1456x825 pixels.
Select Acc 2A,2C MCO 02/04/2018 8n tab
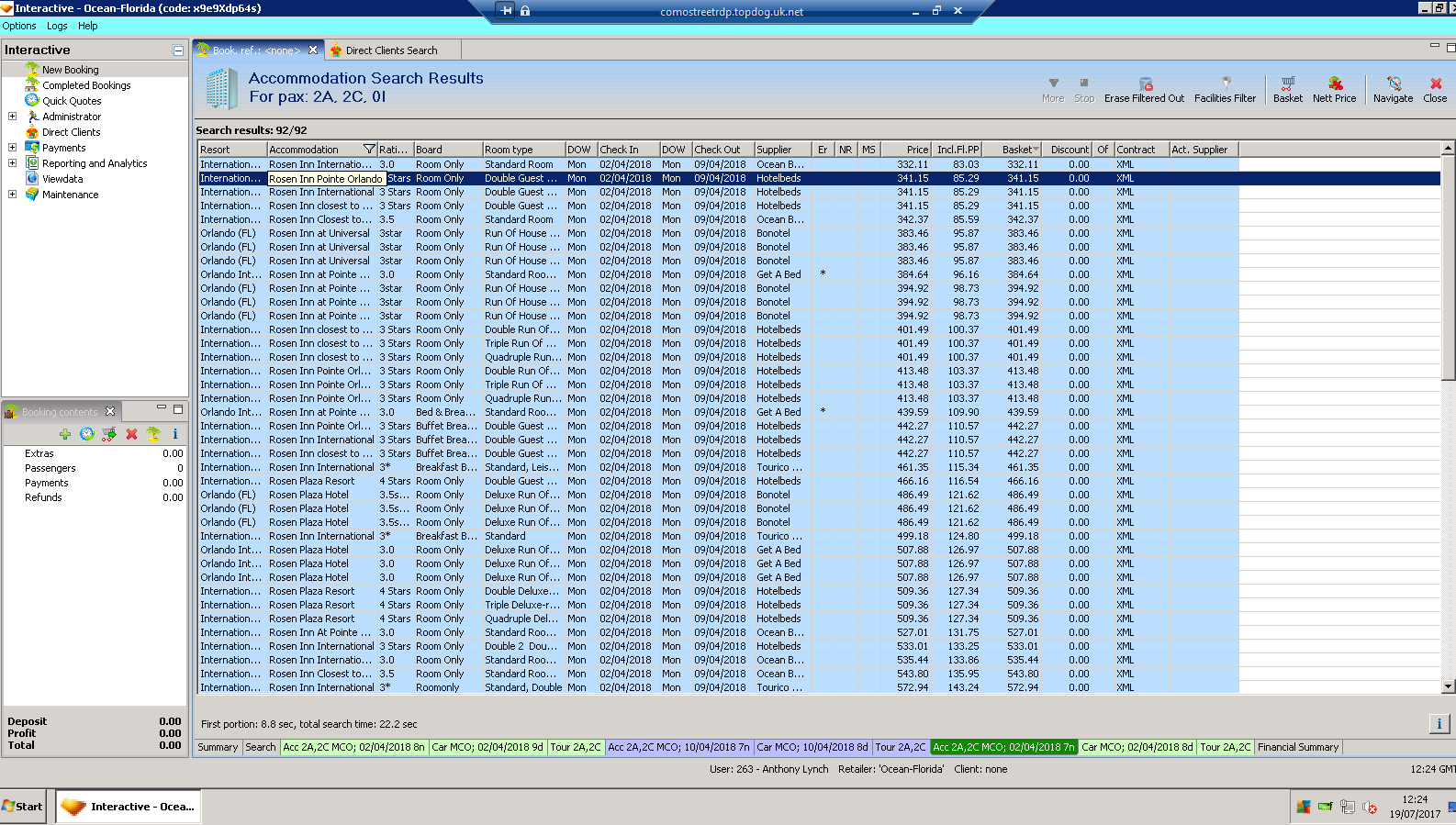tap(353, 747)
